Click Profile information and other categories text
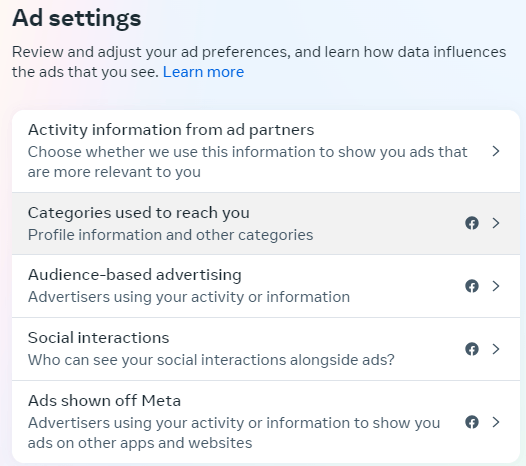 (170, 235)
